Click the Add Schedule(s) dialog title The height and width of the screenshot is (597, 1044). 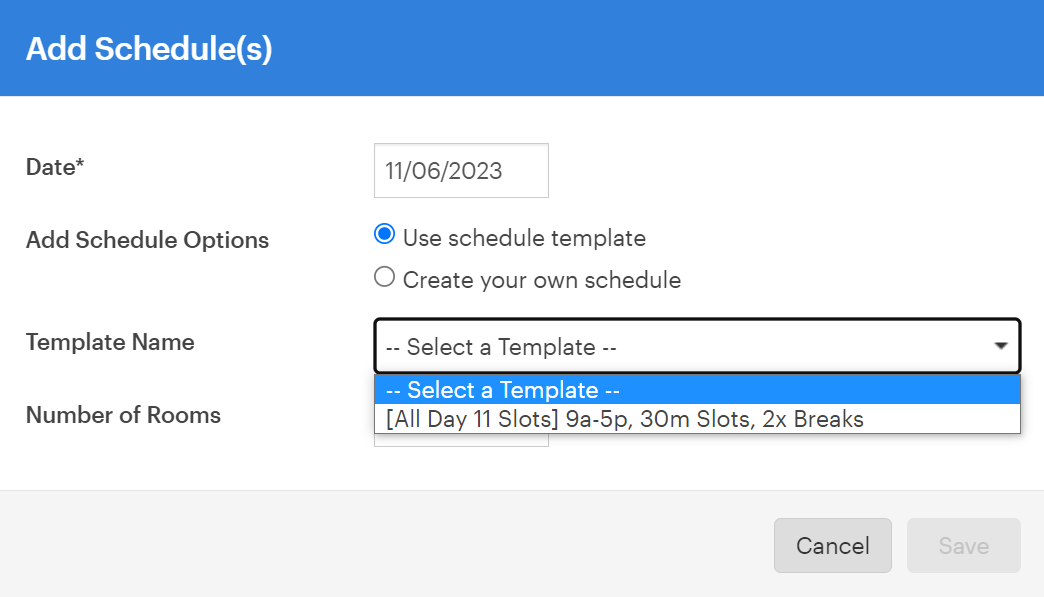coord(149,49)
